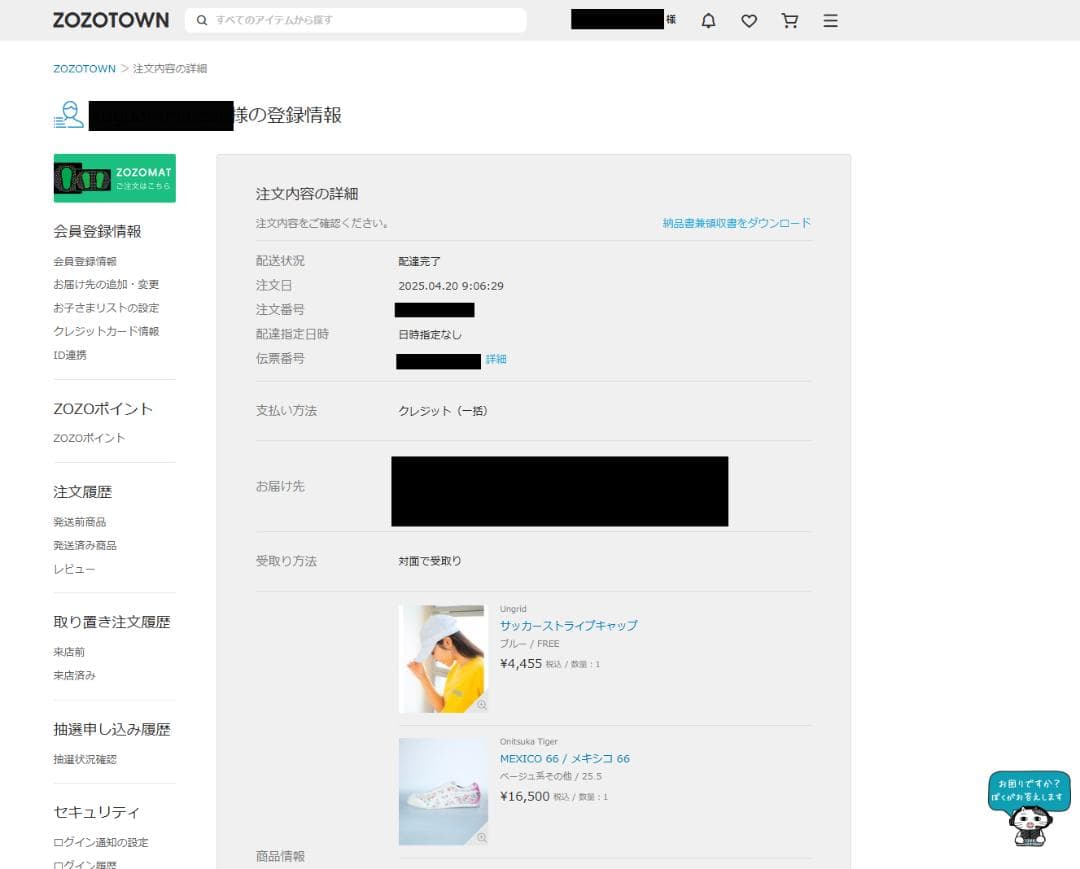Viewport: 1080px width, 869px height.
Task: Click the ZOZOTOWN logo in header
Action: click(x=110, y=20)
